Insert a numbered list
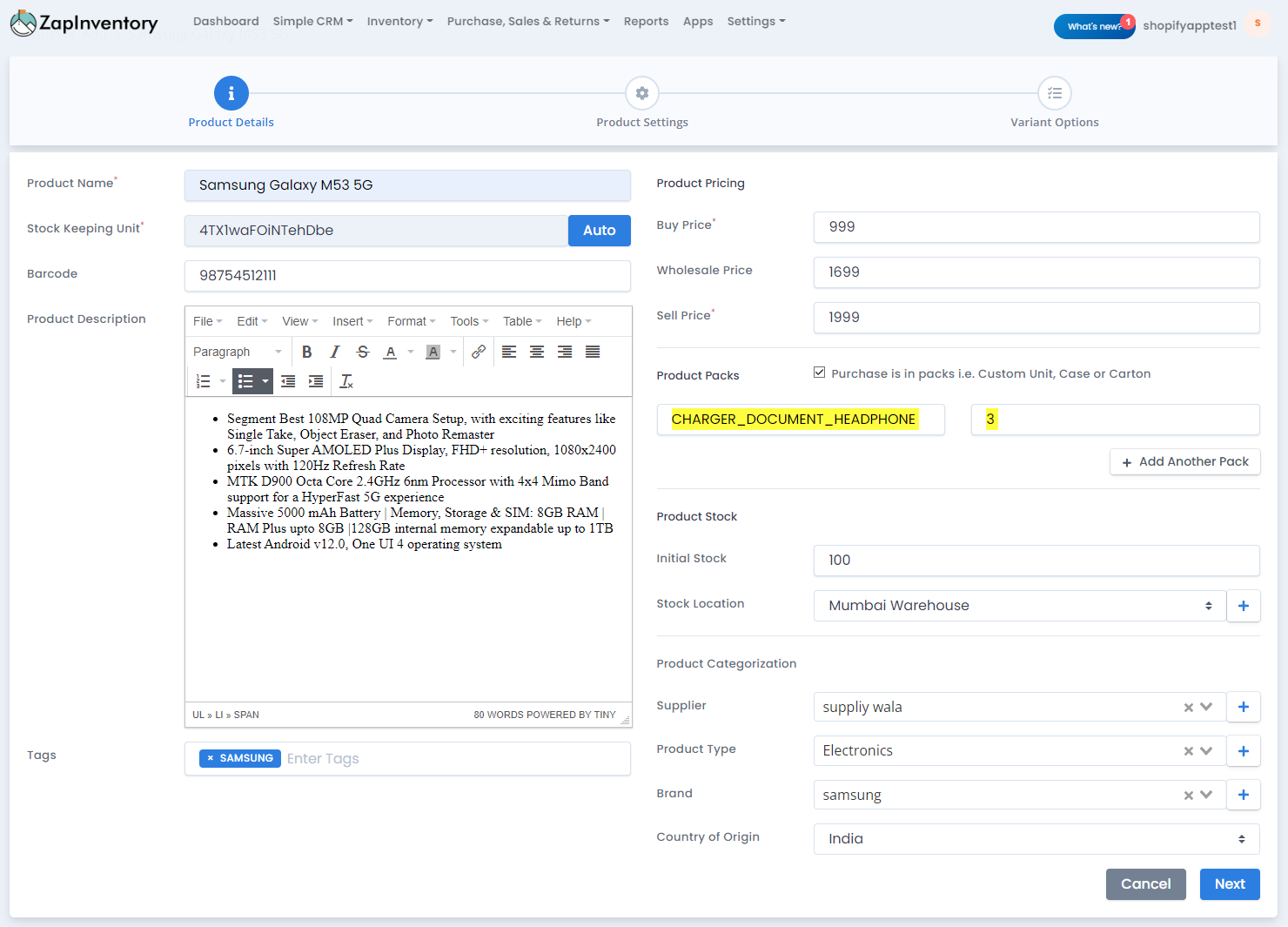The height and width of the screenshot is (927, 1288). [x=204, y=381]
